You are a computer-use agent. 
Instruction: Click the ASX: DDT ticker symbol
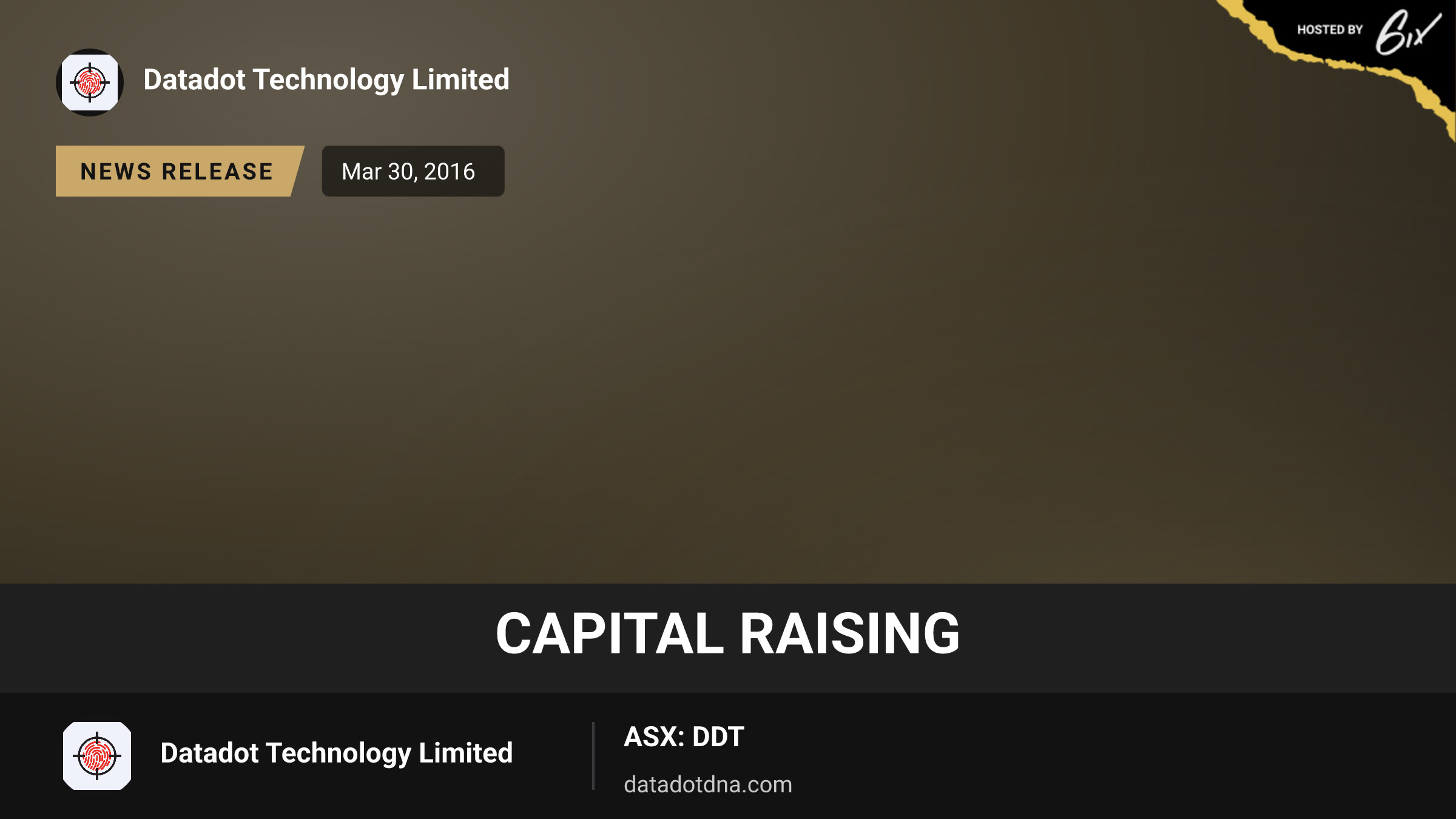pos(684,737)
